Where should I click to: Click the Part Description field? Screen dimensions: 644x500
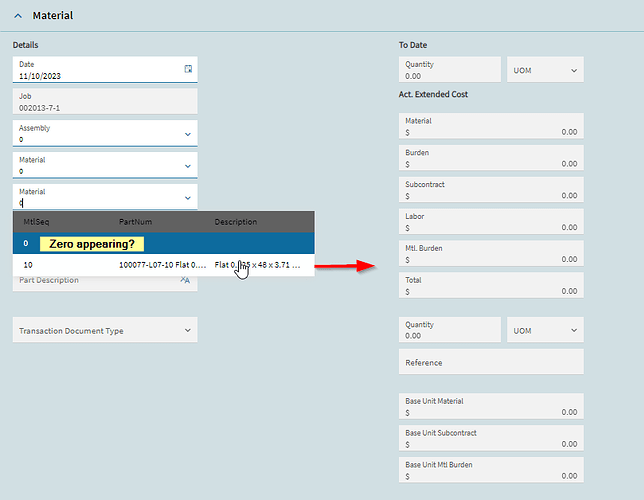105,283
